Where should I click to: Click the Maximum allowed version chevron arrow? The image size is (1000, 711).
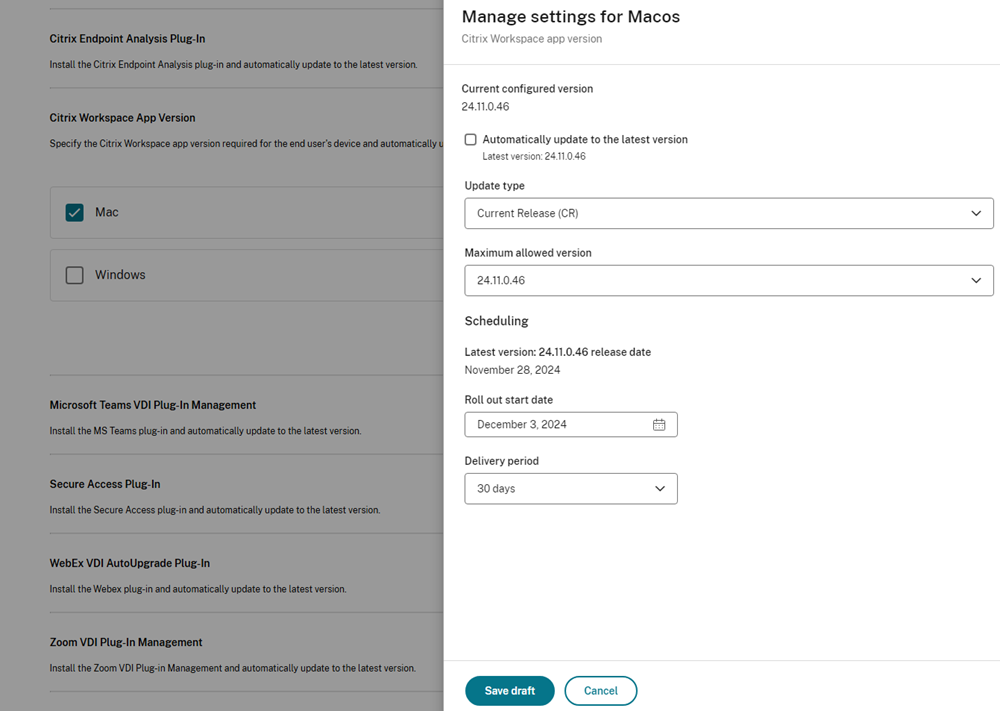976,281
